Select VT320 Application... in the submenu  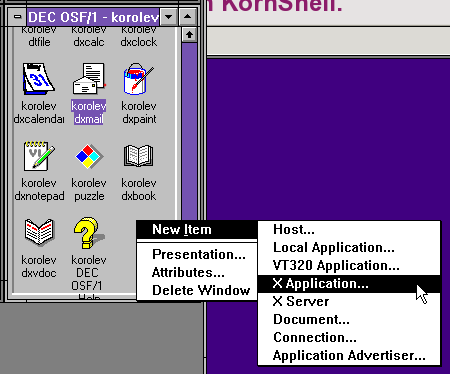coord(349,265)
